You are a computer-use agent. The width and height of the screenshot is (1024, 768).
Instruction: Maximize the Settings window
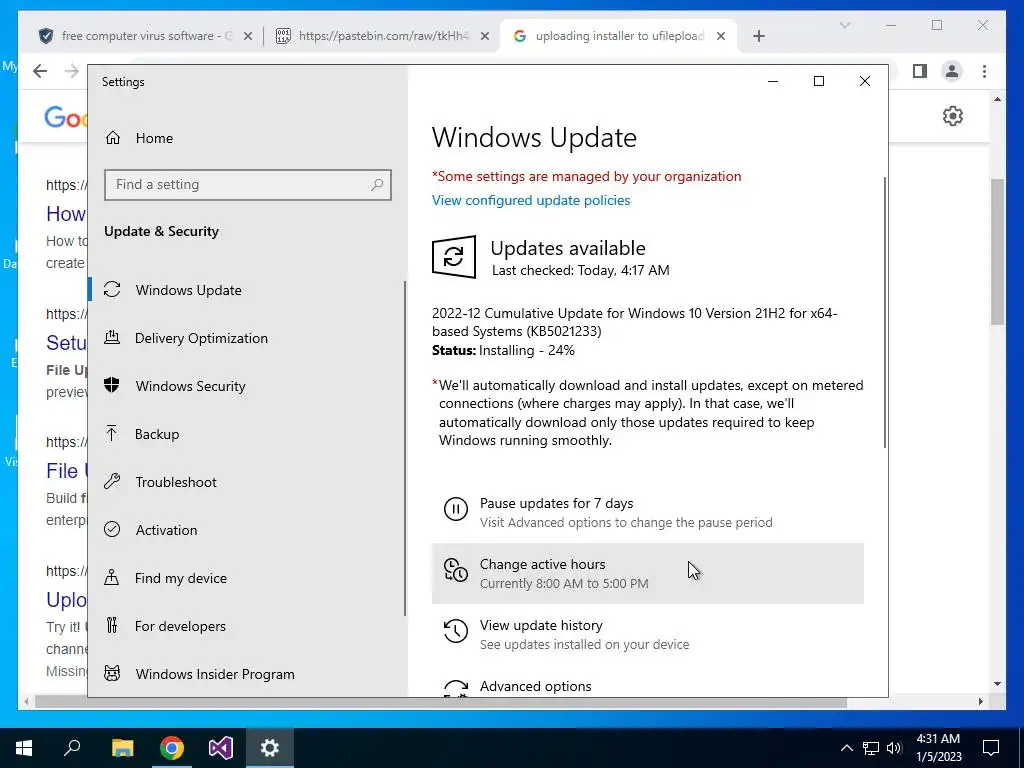(x=818, y=81)
